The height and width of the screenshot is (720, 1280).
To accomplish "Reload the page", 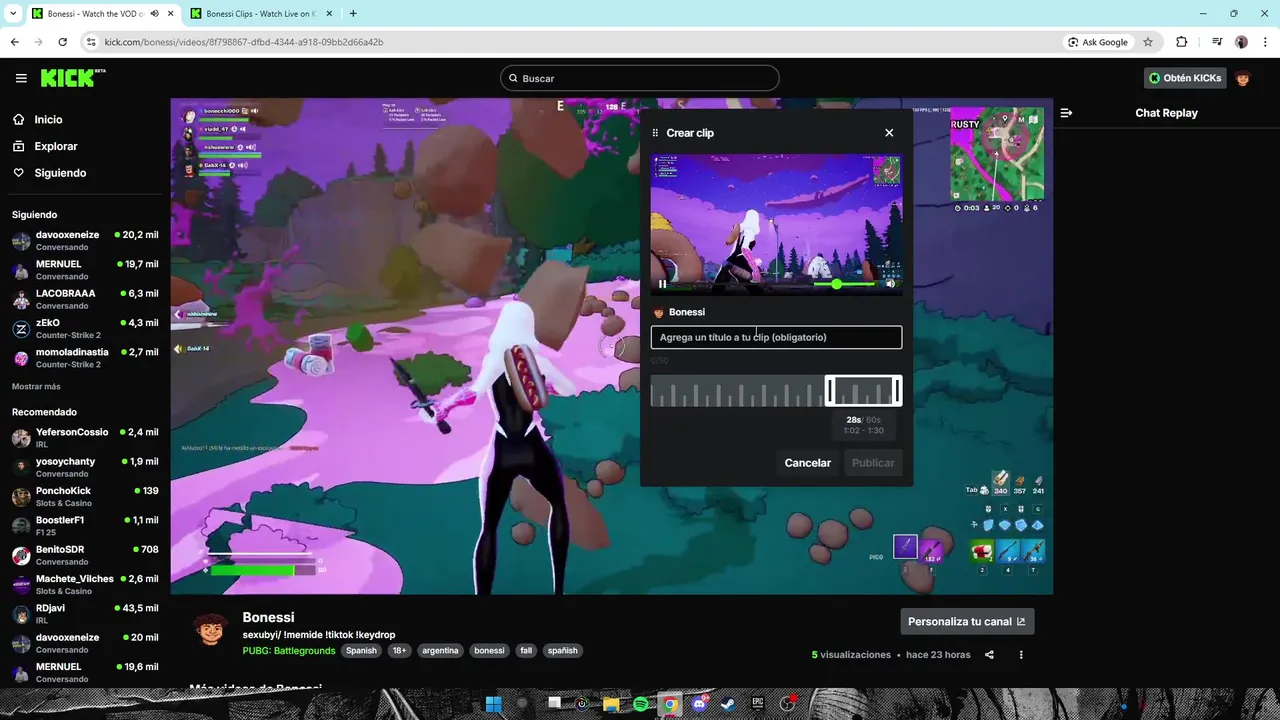I will tap(62, 42).
